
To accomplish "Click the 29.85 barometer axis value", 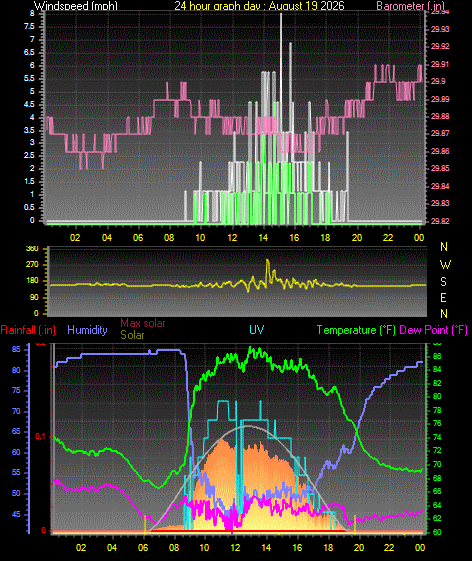I will [440, 168].
